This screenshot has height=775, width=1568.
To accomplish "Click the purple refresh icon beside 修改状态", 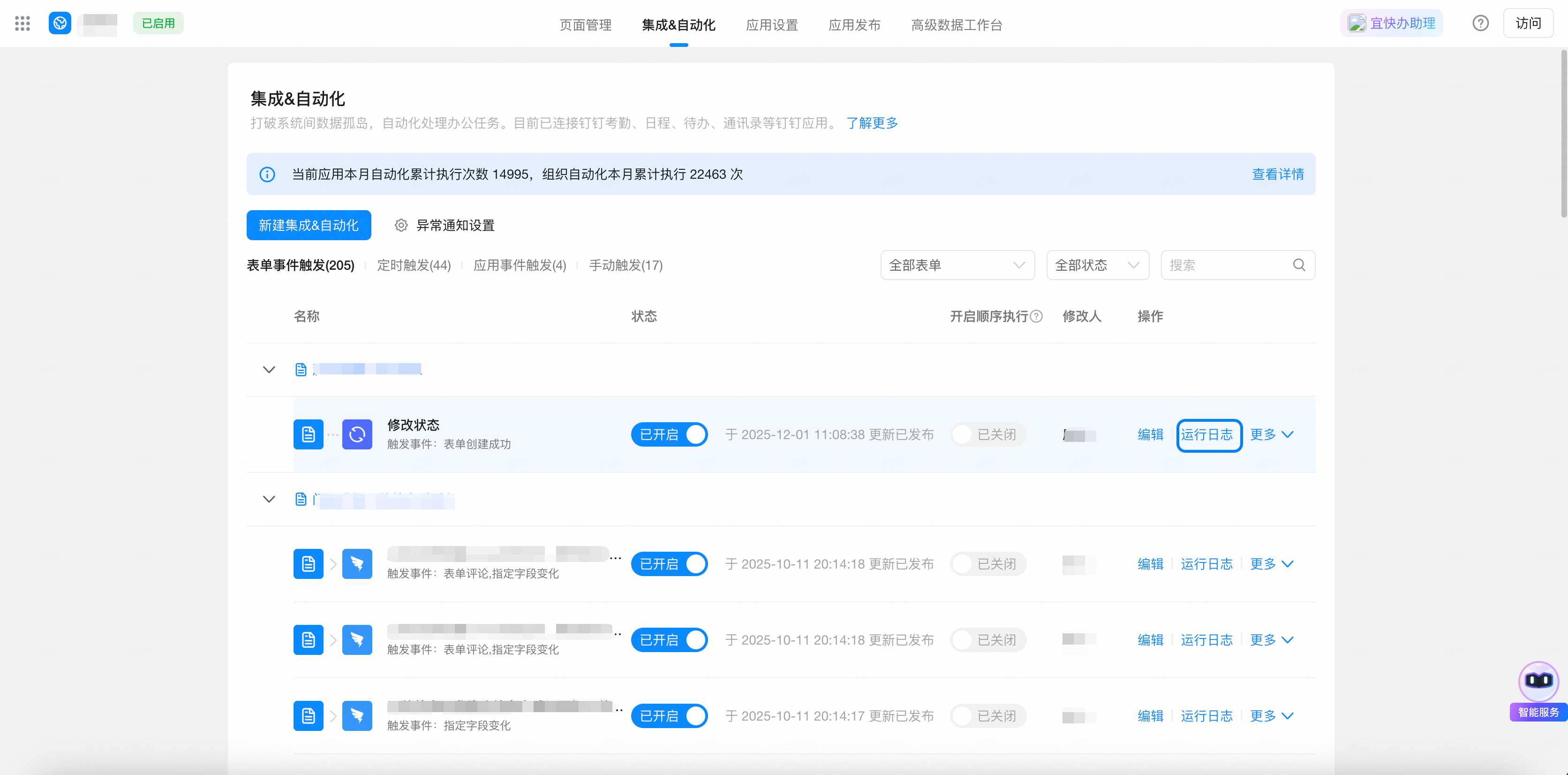I will tap(357, 434).
